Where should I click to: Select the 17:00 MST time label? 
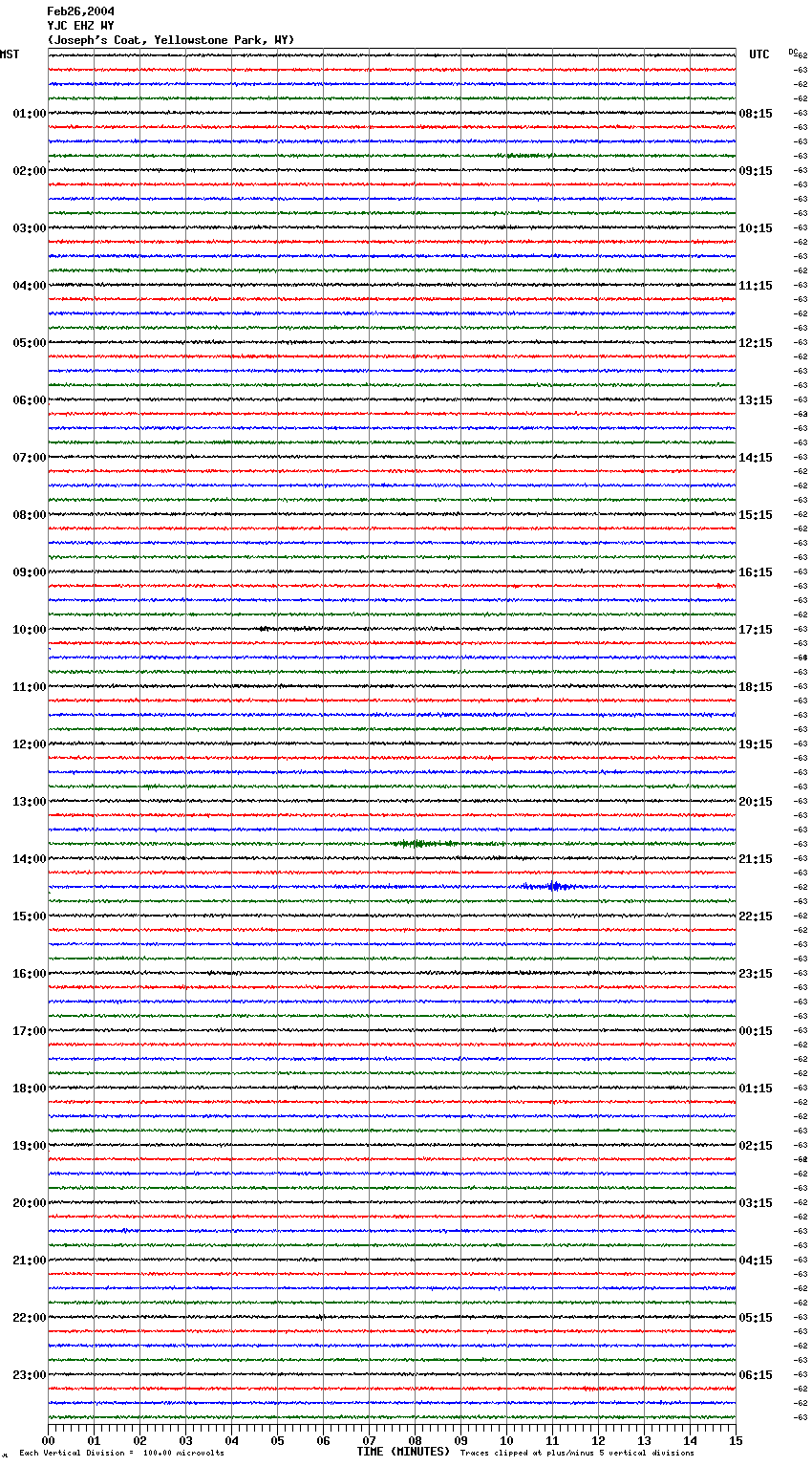click(x=30, y=1031)
